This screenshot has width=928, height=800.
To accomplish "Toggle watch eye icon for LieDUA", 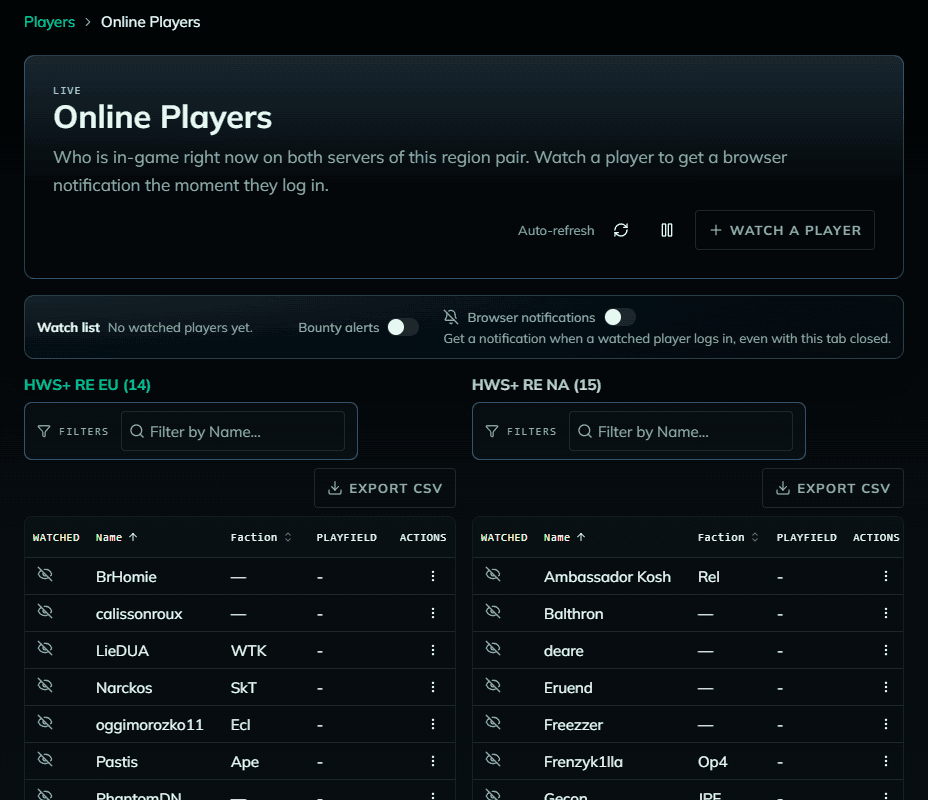I will click(45, 649).
